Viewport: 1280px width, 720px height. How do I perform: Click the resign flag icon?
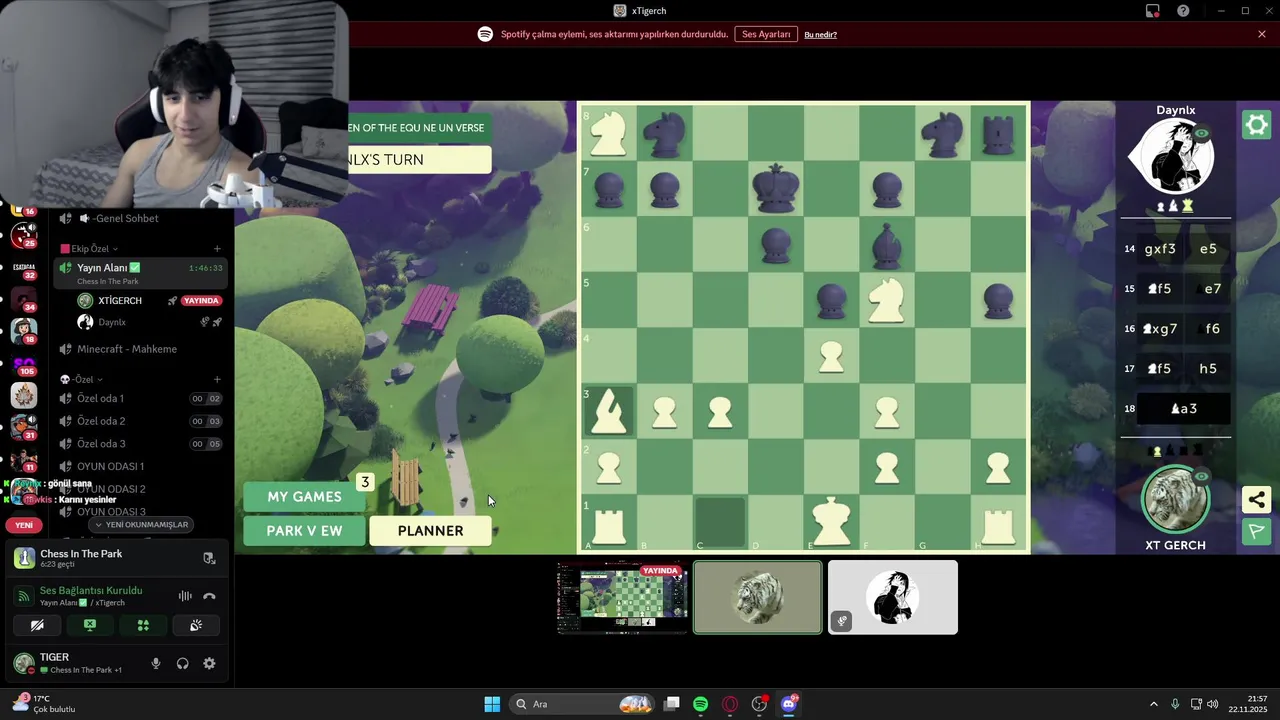[1256, 531]
